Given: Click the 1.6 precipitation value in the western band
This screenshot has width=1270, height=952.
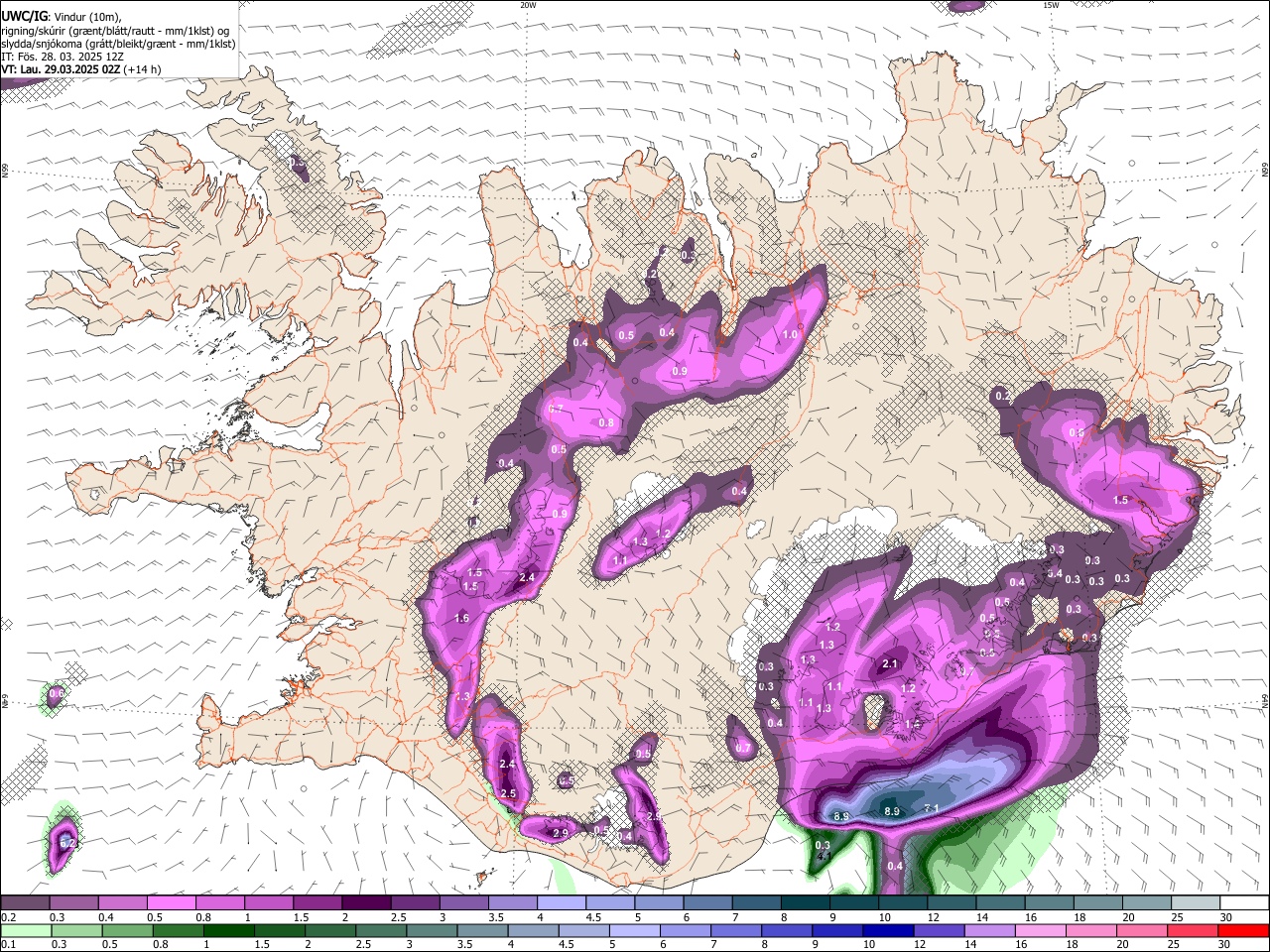Looking at the screenshot, I should [x=461, y=619].
